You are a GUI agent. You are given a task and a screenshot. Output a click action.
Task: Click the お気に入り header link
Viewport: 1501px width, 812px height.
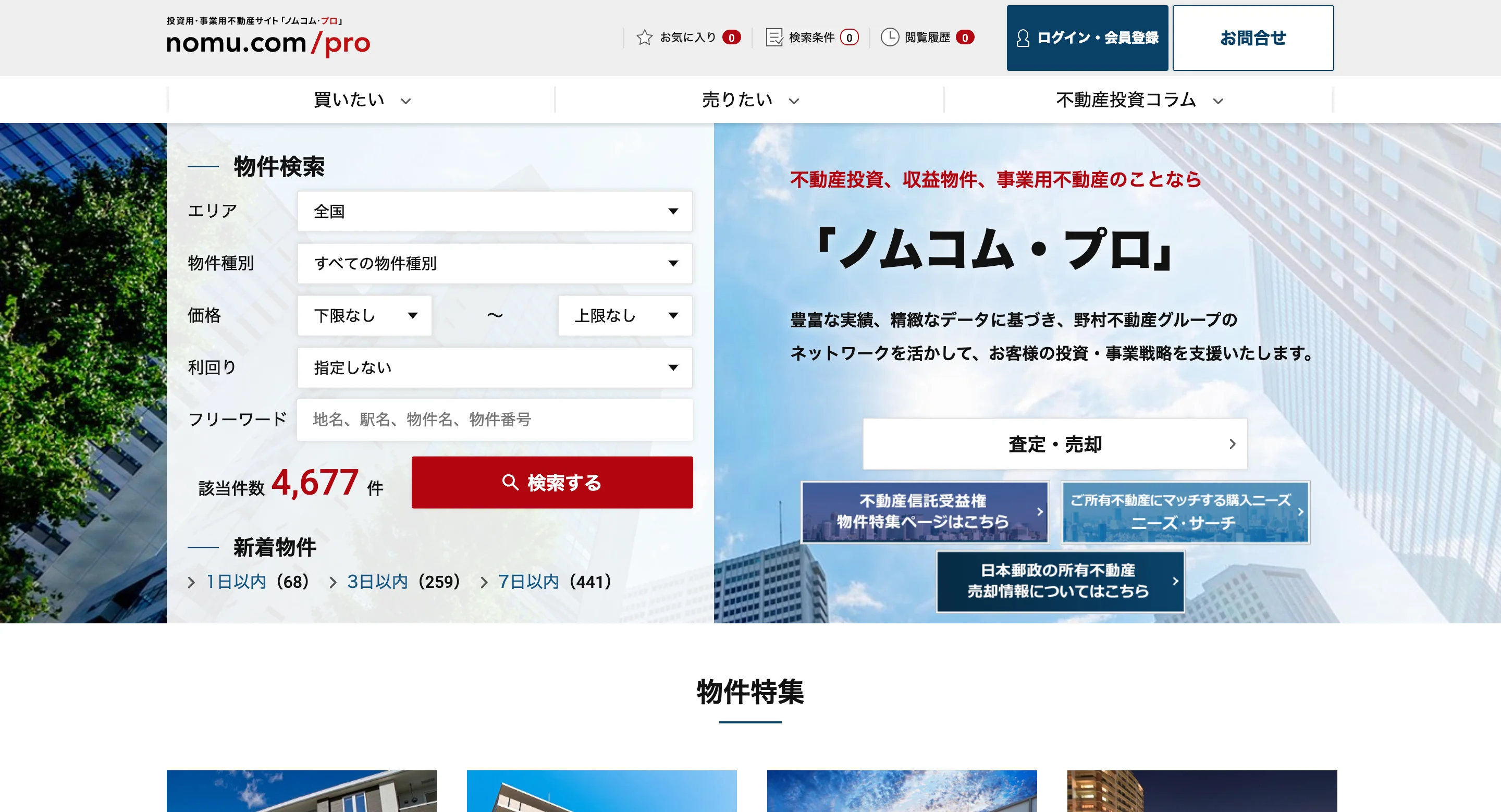tap(688, 38)
